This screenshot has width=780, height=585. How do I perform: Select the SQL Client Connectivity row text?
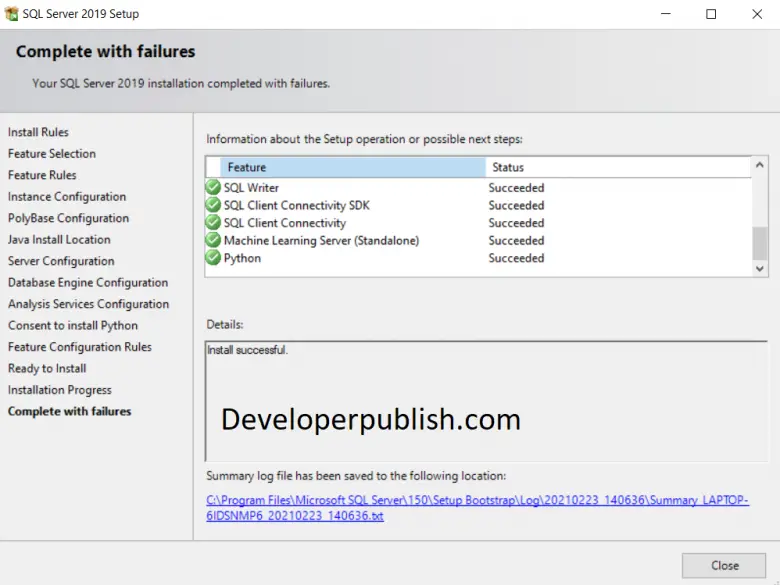pos(285,222)
